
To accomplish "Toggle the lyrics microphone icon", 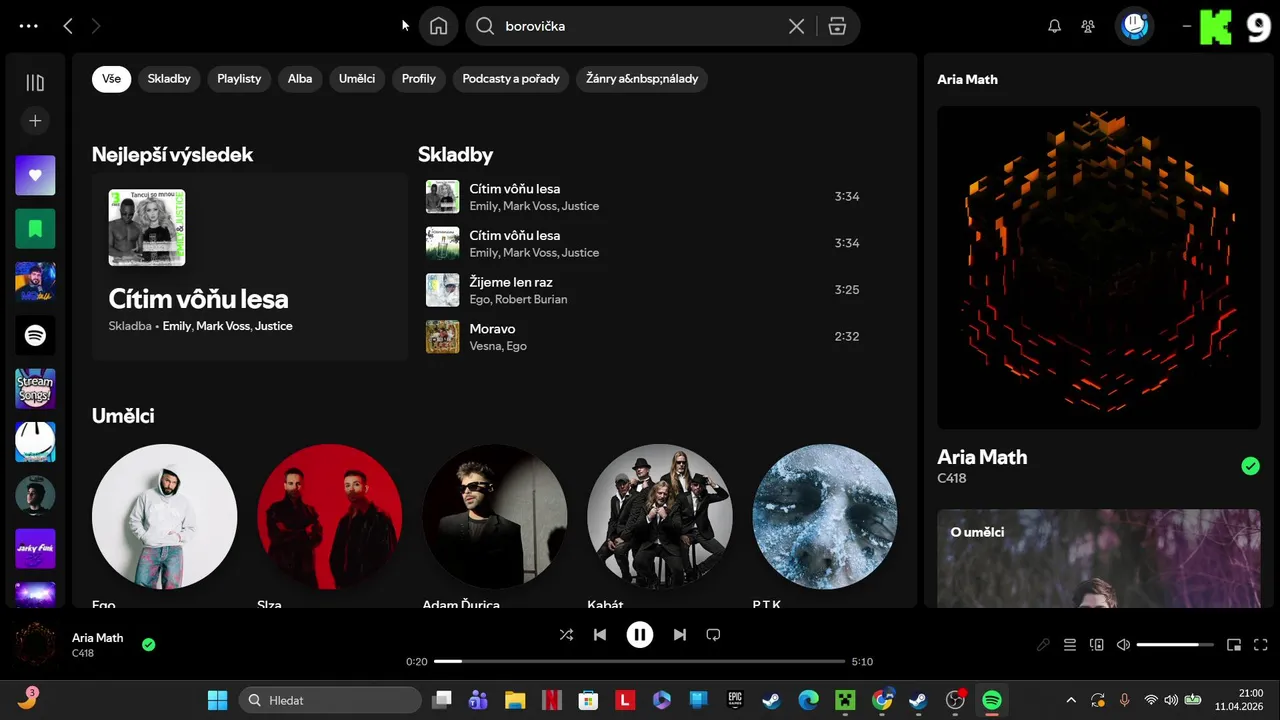I will [x=1043, y=645].
